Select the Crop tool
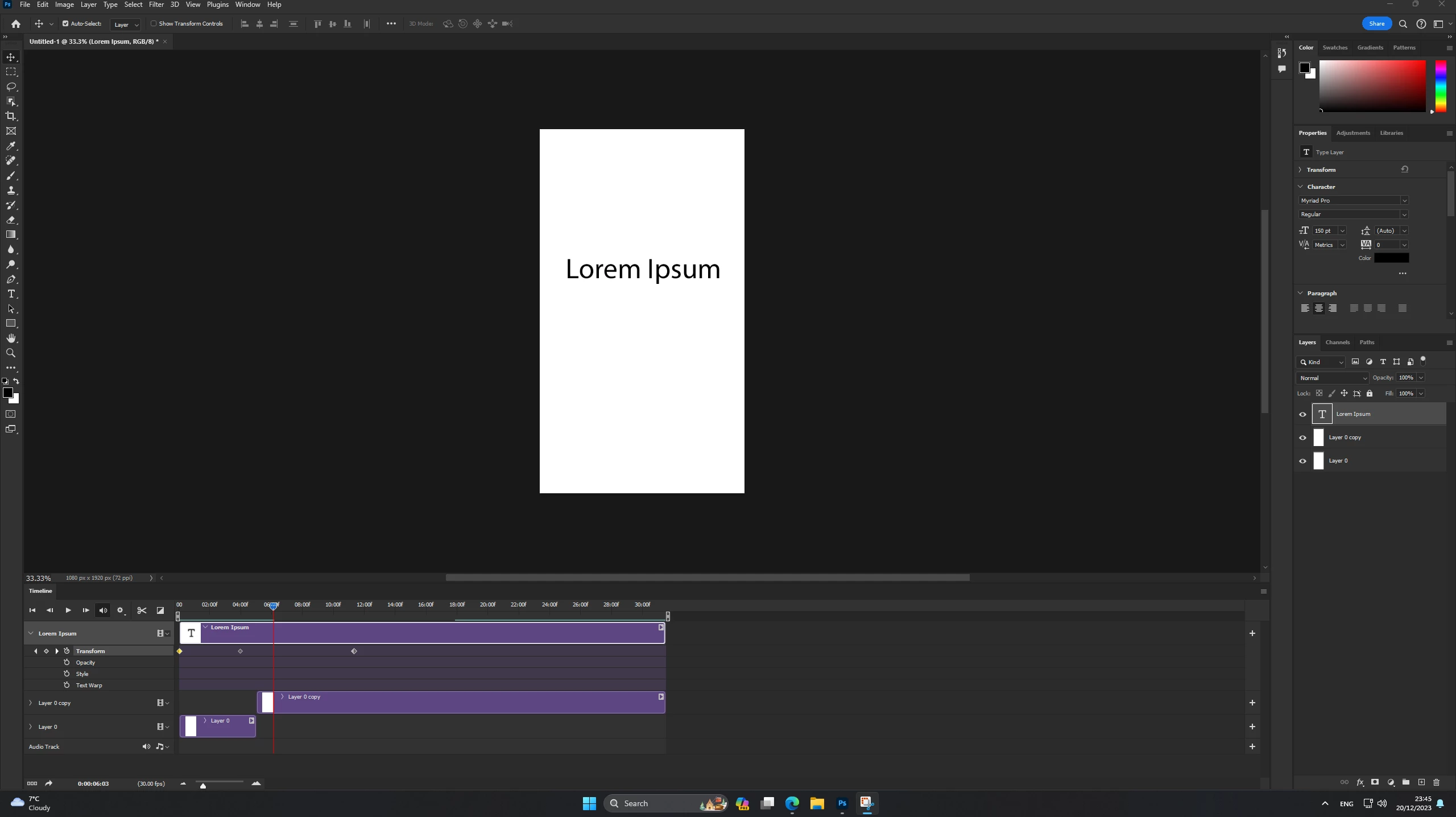The height and width of the screenshot is (817, 1456). (11, 116)
